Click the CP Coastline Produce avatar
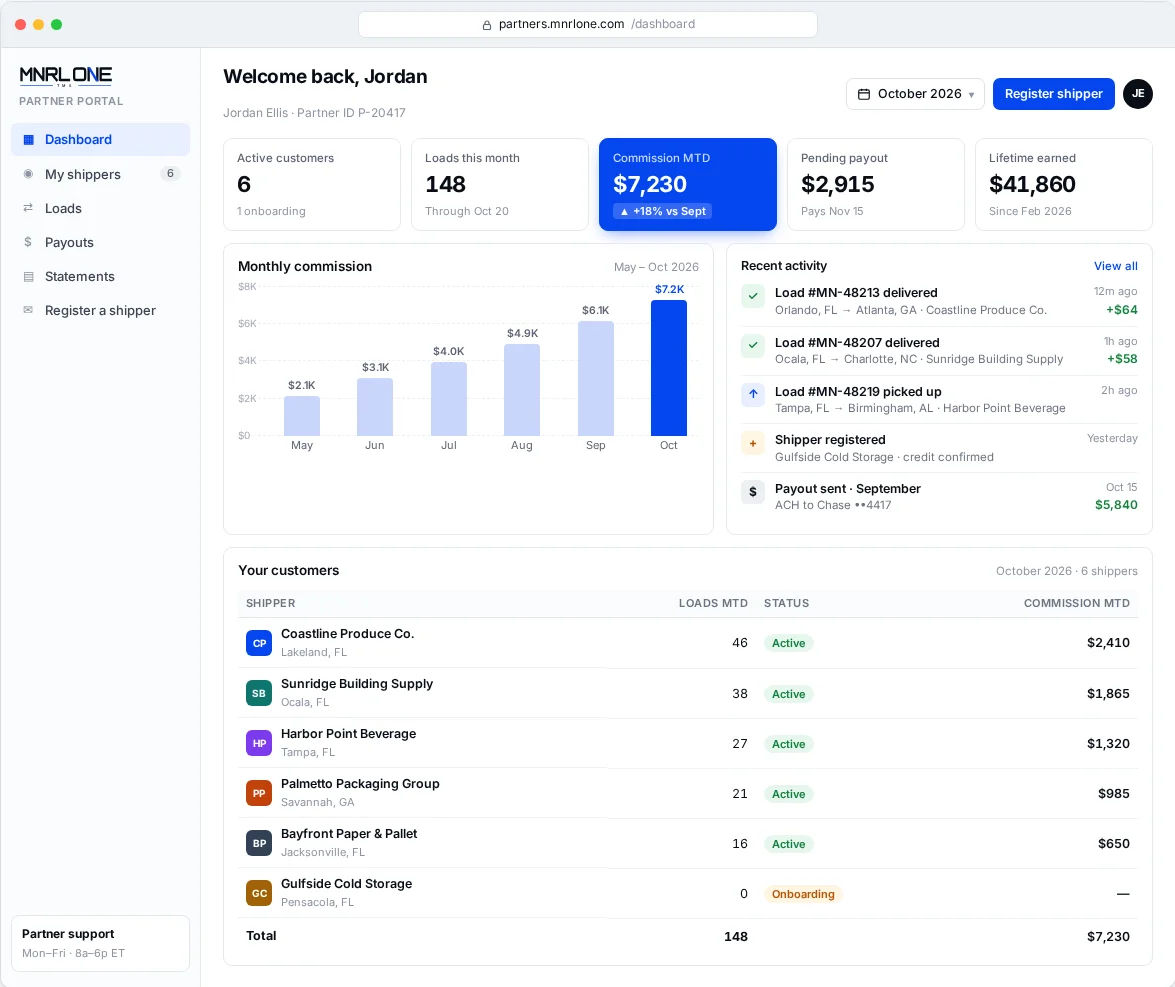The width and height of the screenshot is (1175, 987). (259, 643)
